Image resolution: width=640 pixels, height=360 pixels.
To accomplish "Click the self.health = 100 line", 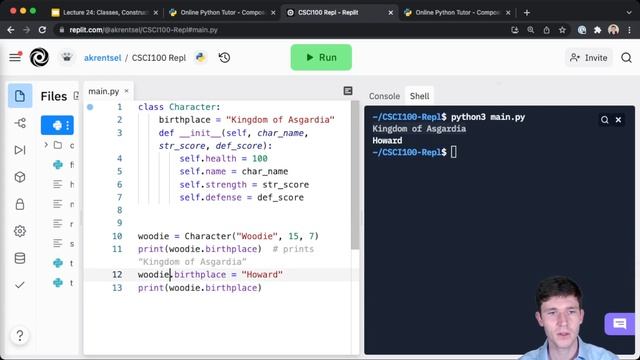I will 223,158.
